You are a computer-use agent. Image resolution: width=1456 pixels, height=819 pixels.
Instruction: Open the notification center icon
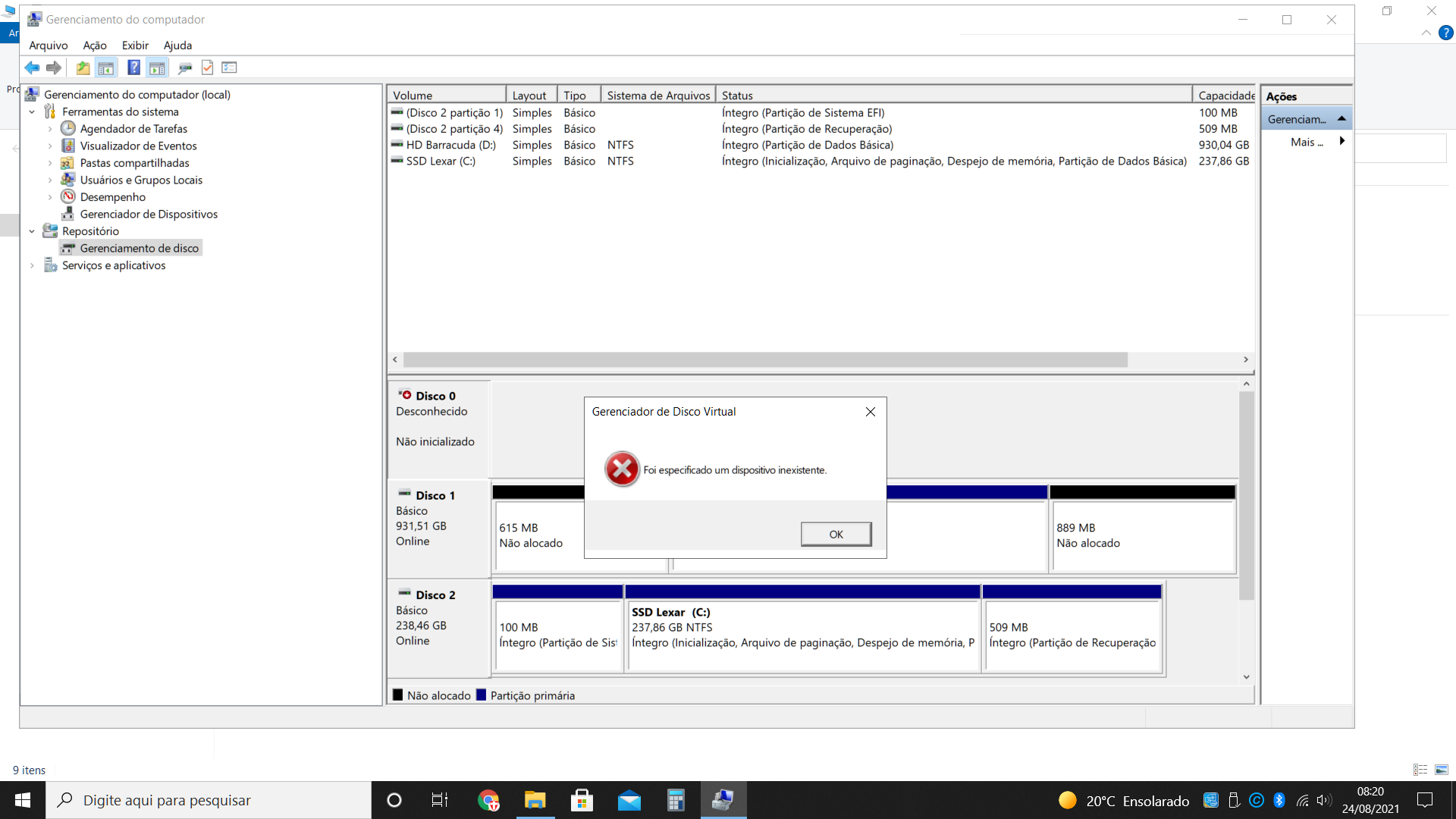click(1425, 800)
